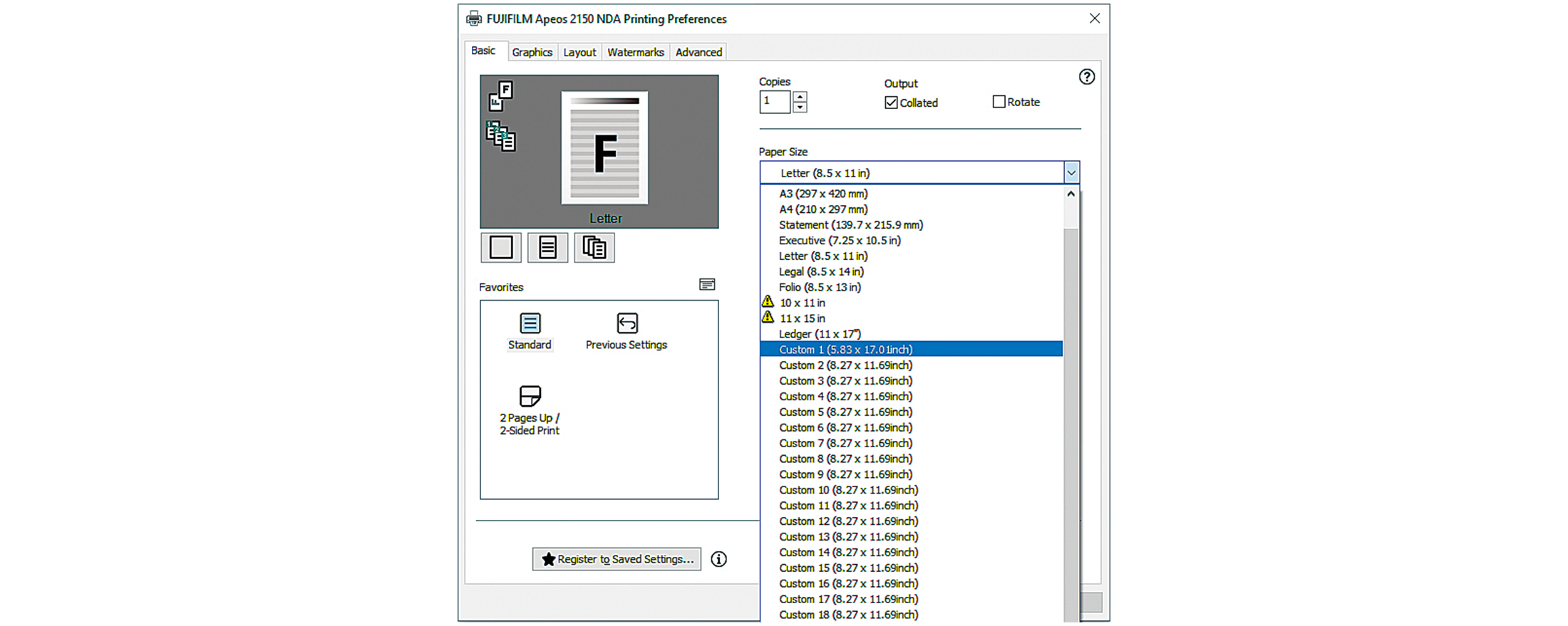
Task: Uncheck the Collated checkbox
Action: tap(891, 103)
